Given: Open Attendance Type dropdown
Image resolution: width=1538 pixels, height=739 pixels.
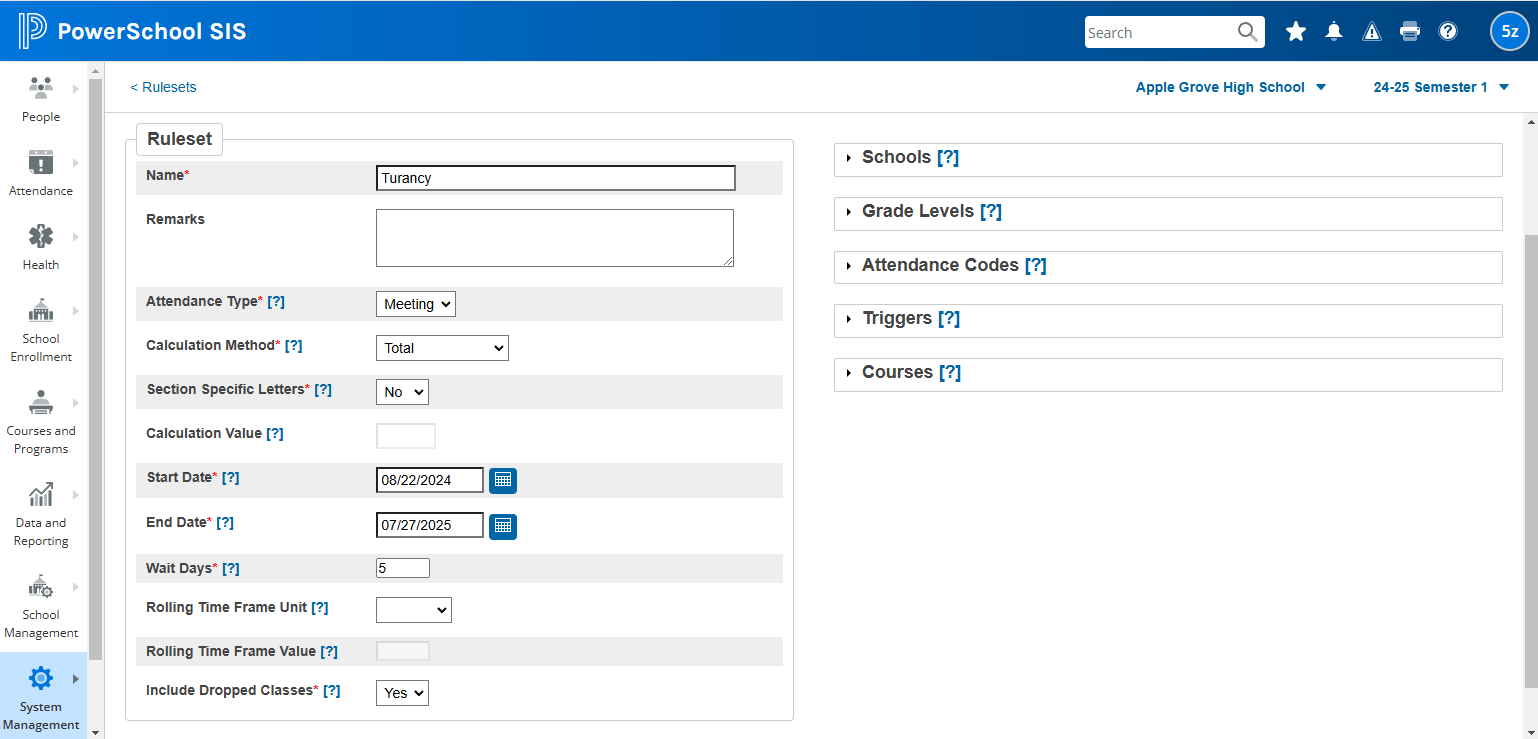Looking at the screenshot, I should pos(416,304).
